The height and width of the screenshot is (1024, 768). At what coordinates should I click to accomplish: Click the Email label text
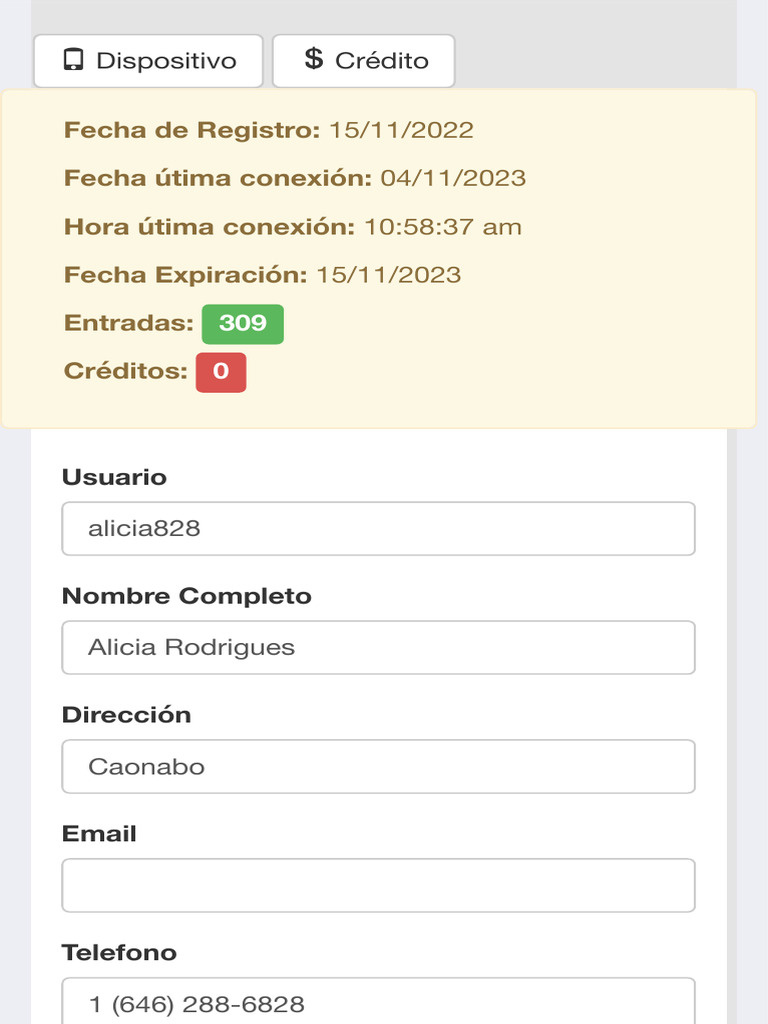tap(99, 834)
